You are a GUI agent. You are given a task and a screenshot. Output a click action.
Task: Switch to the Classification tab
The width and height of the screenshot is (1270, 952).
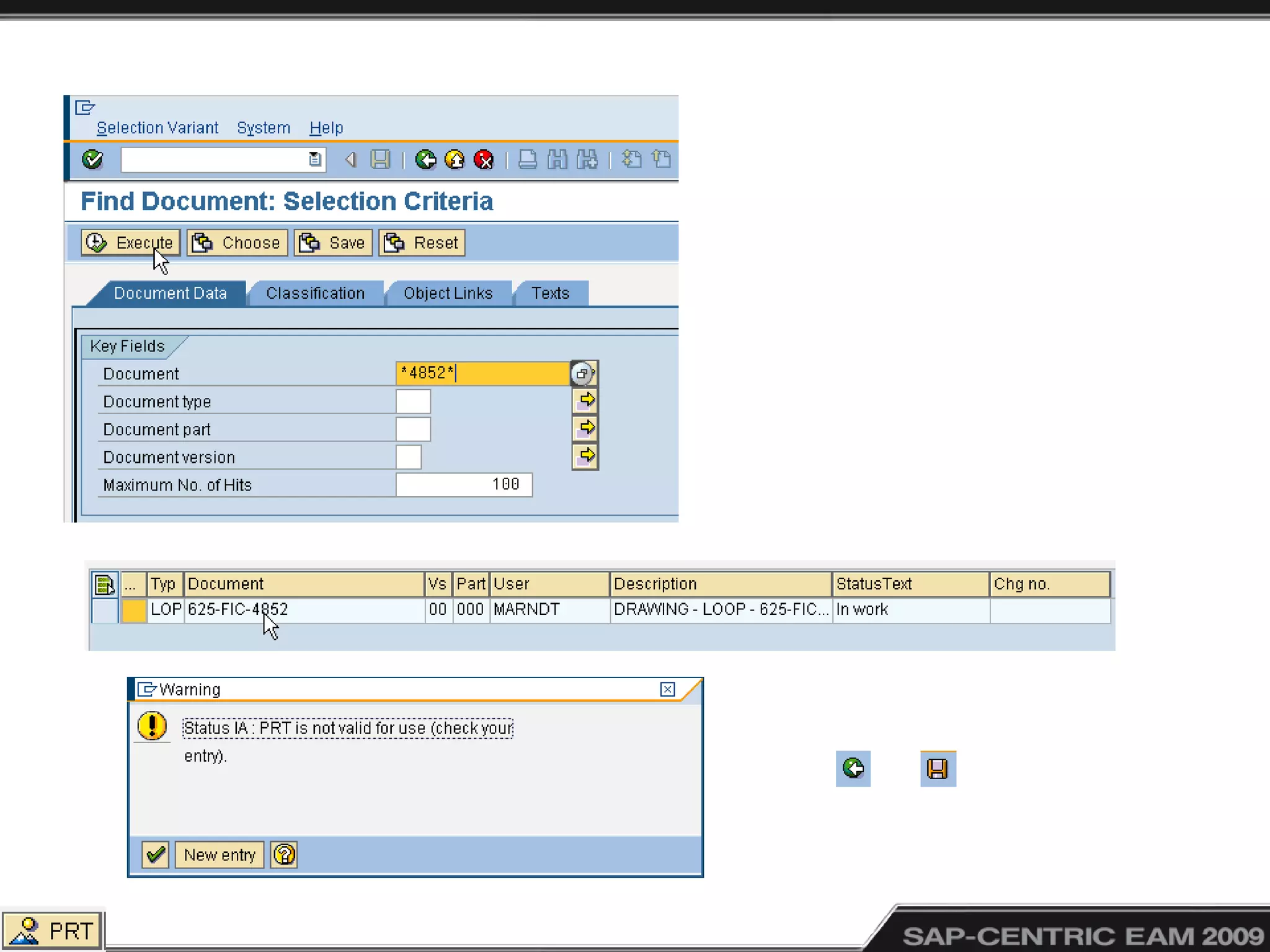(315, 293)
